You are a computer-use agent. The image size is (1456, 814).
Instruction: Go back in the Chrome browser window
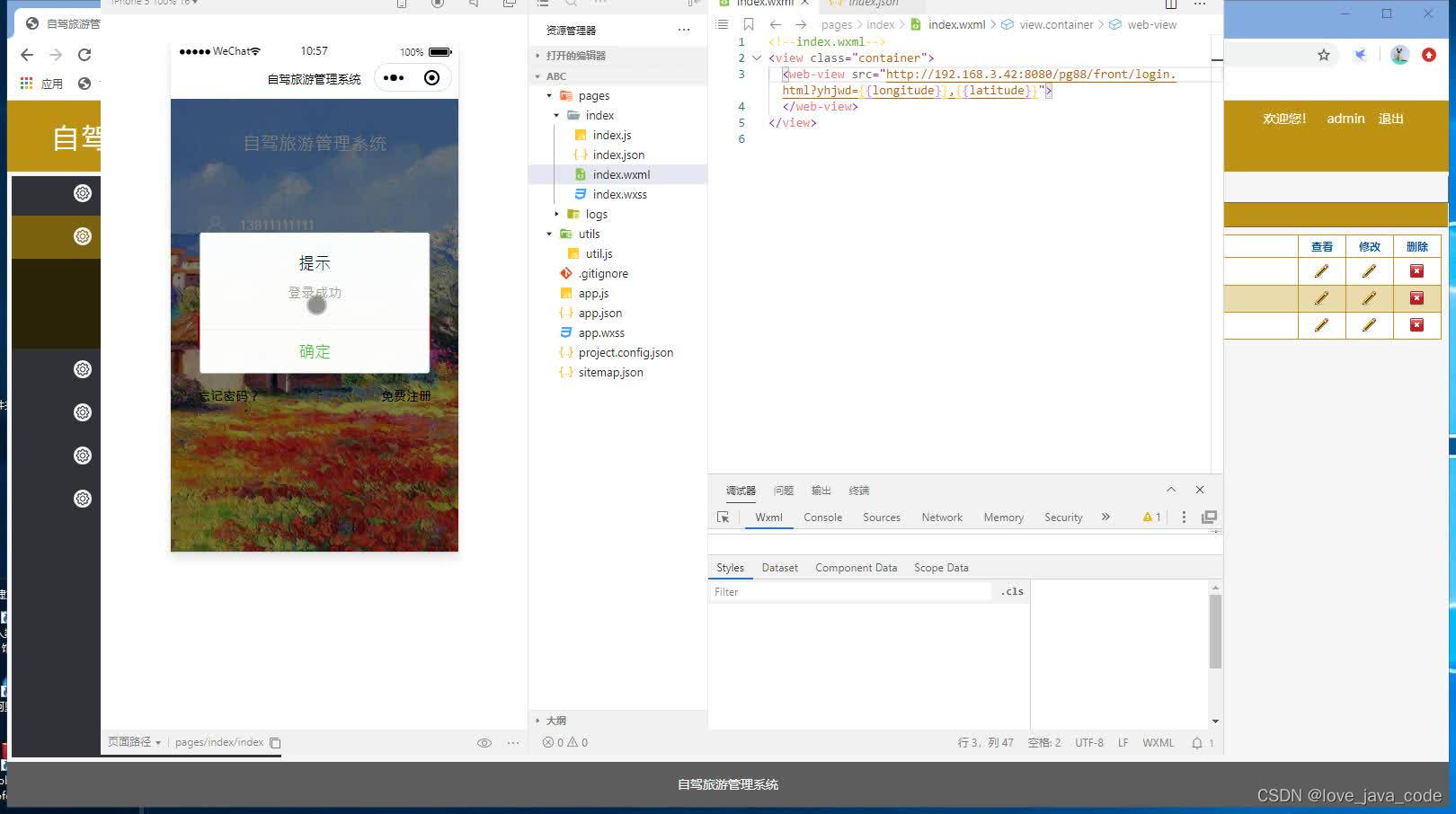27,55
